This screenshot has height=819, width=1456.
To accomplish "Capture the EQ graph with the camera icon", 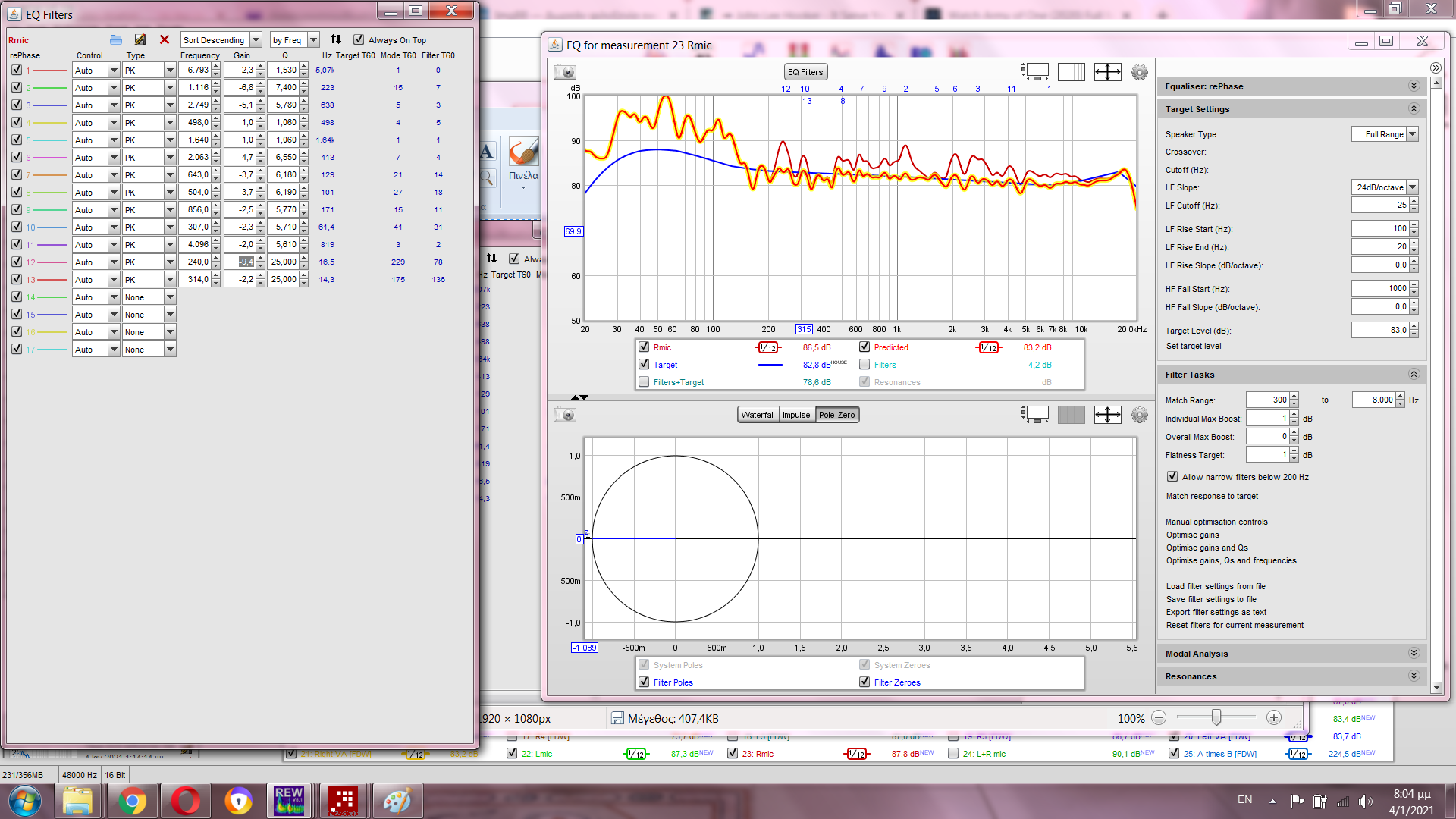I will [565, 72].
